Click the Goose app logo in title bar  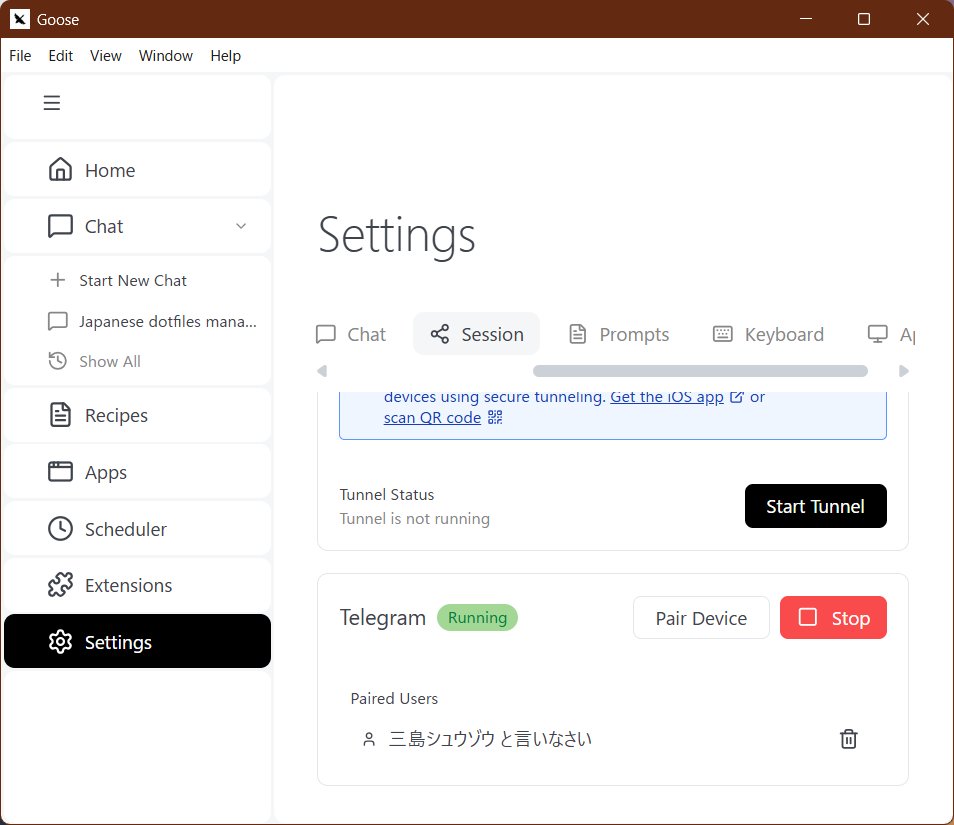pos(19,19)
